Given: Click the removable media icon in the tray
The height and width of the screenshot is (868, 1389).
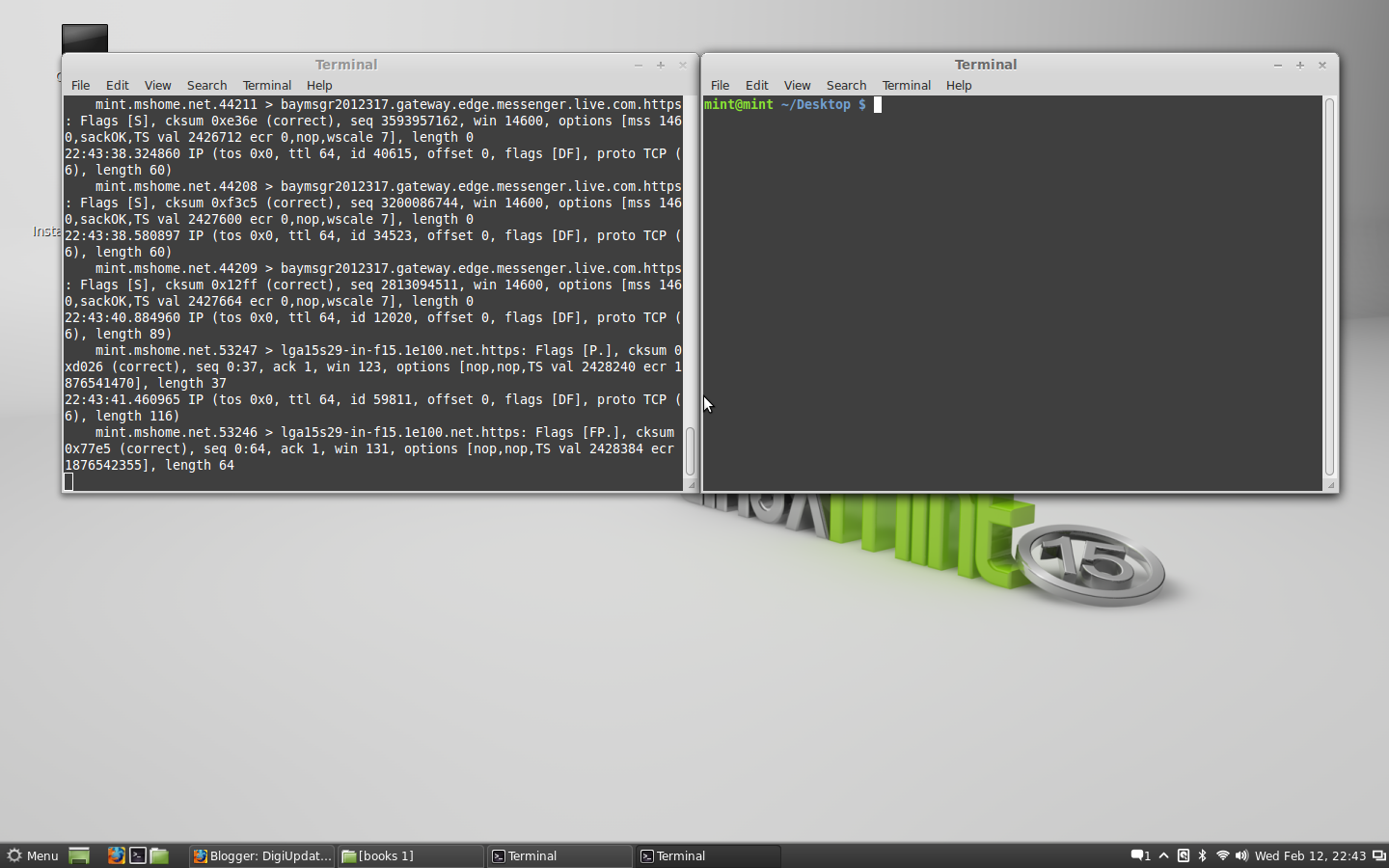Looking at the screenshot, I should click(1182, 855).
